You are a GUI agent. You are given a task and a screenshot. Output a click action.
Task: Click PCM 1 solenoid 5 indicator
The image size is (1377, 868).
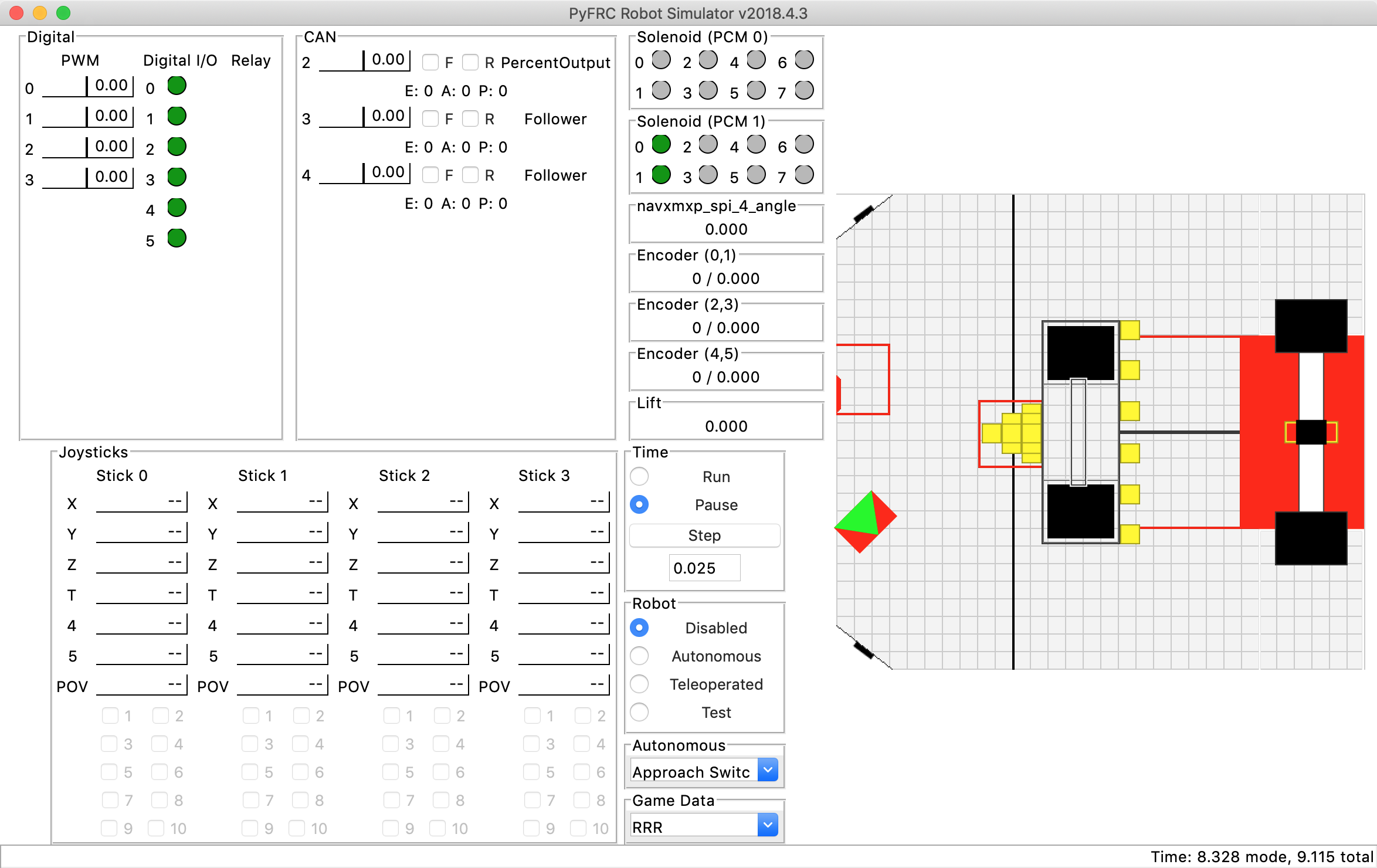tap(757, 175)
